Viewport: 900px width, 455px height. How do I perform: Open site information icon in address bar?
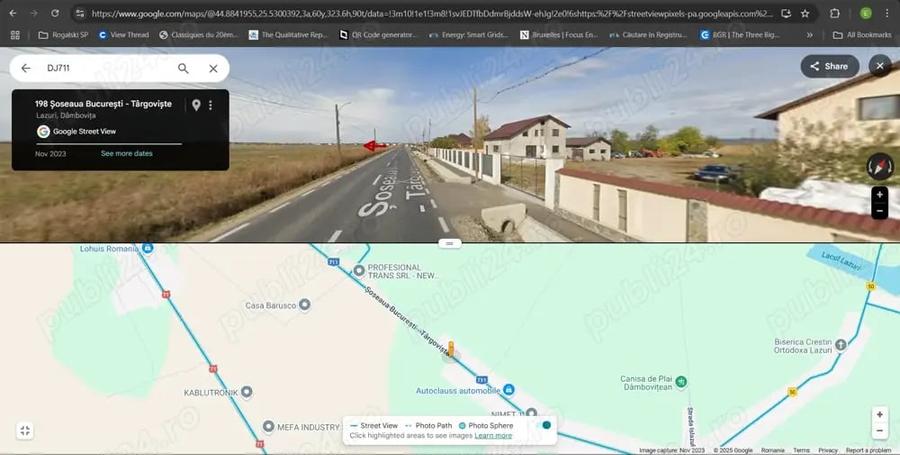coord(80,13)
